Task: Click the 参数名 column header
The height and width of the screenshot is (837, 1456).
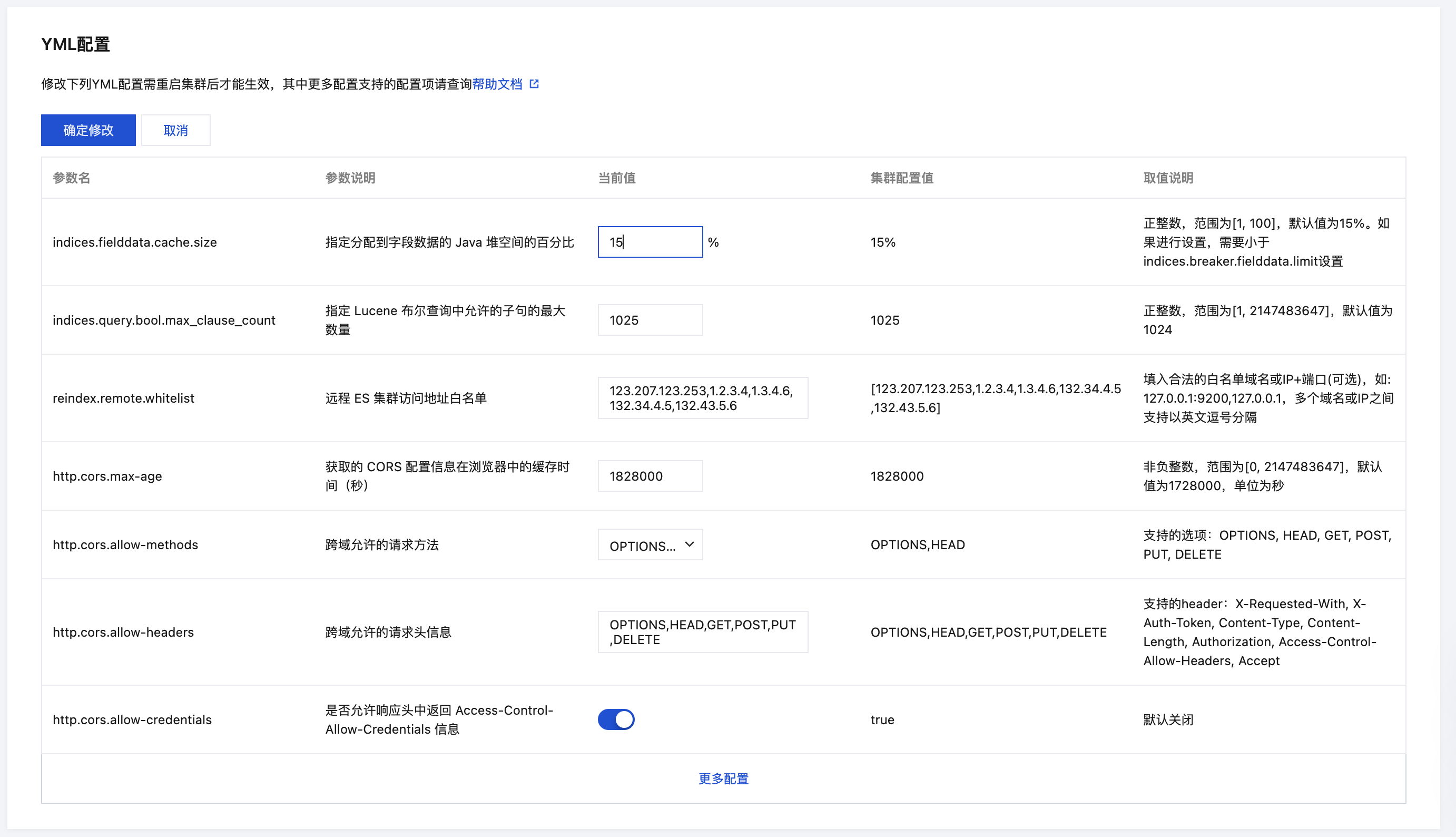Action: coord(71,178)
